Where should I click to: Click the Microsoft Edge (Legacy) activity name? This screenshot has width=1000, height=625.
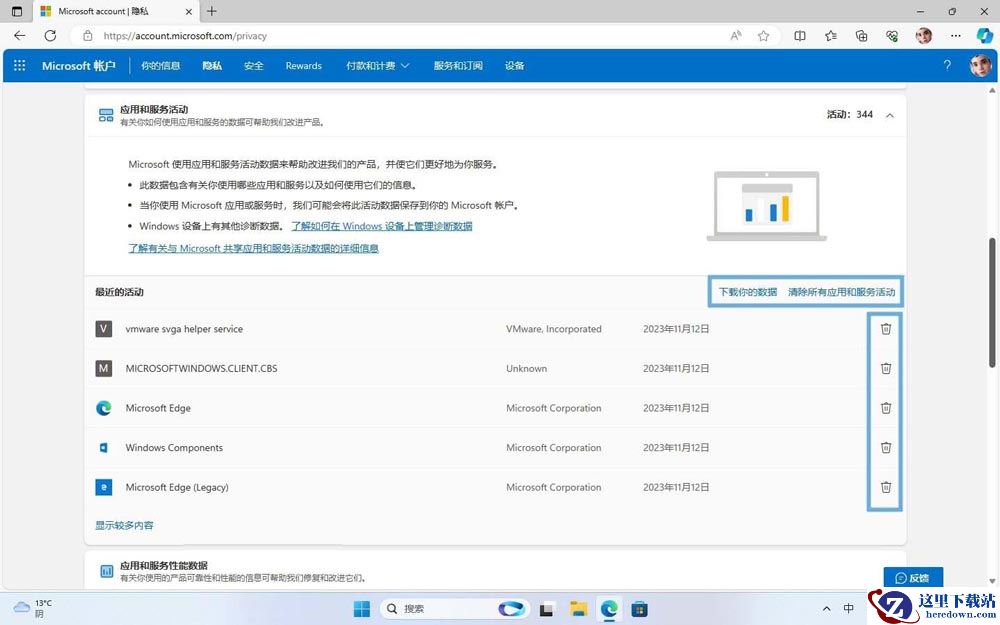177,487
